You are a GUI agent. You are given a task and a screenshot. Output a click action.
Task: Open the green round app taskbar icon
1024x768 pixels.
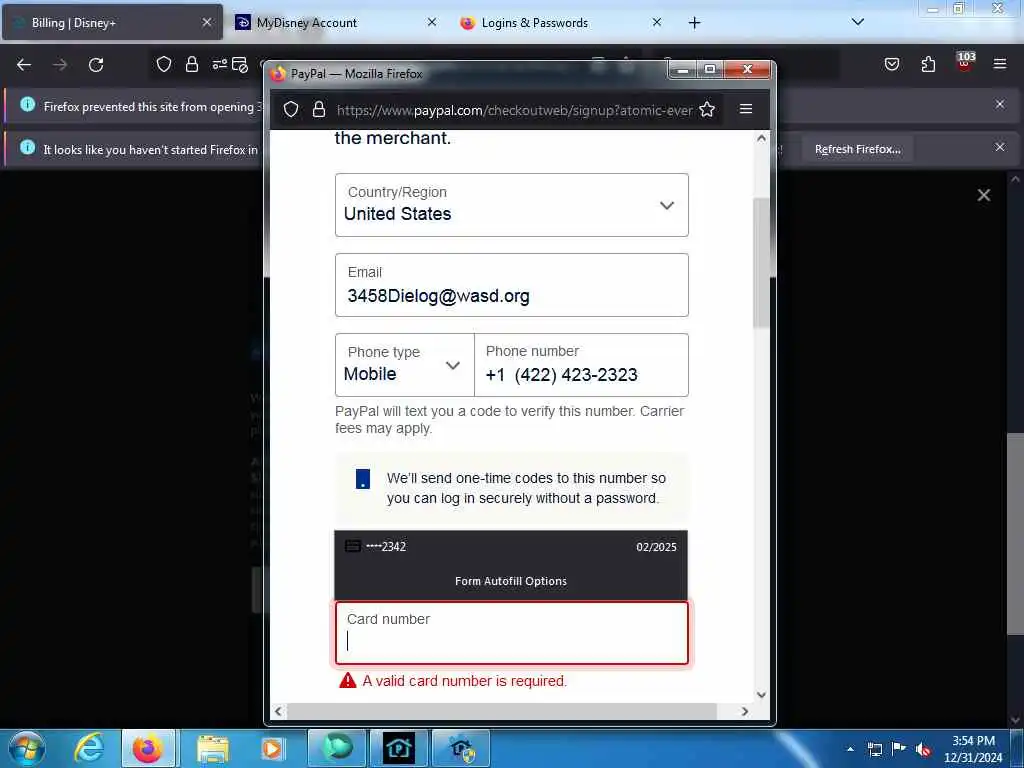336,748
